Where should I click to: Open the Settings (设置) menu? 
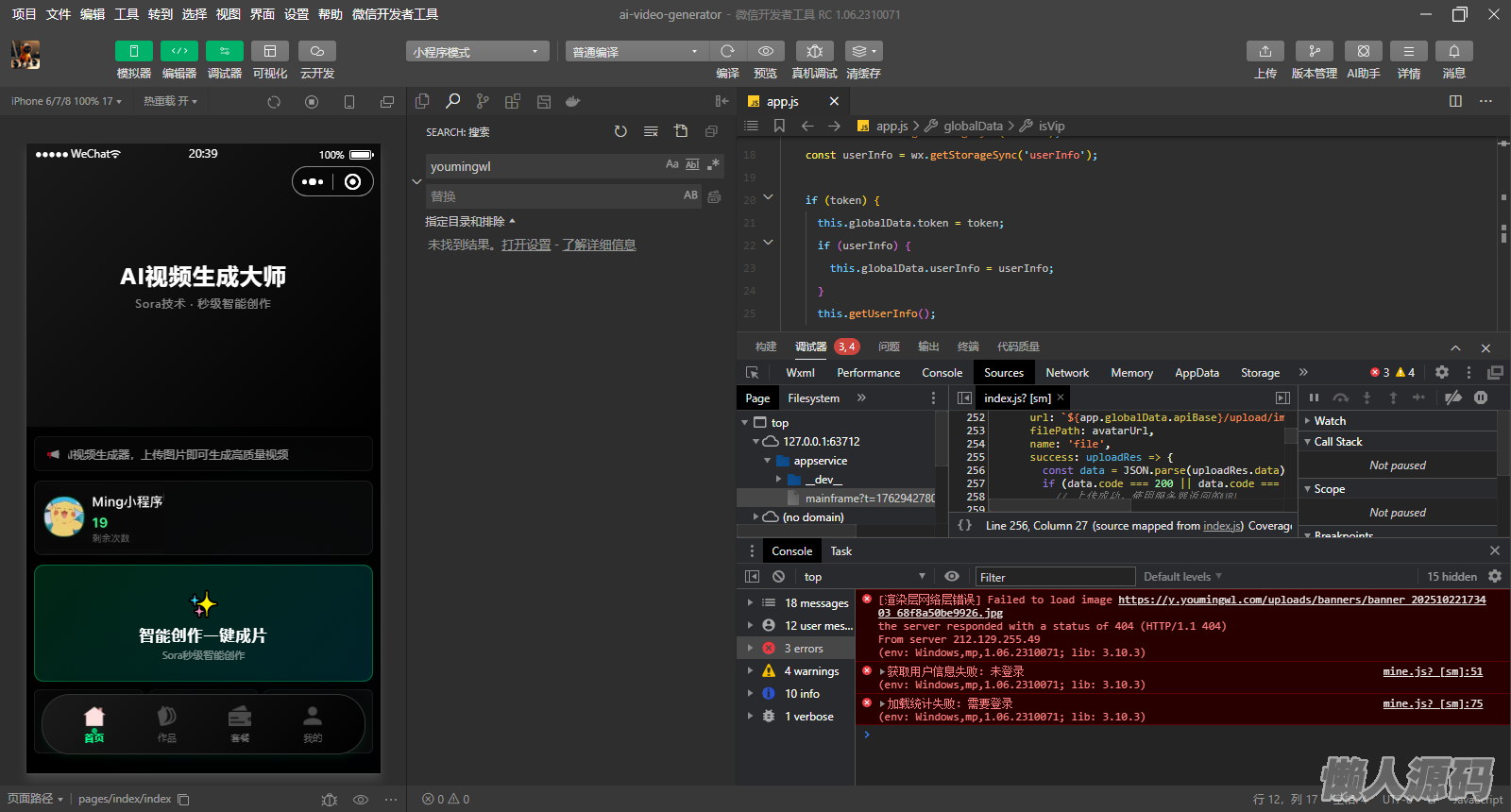pyautogui.click(x=297, y=14)
